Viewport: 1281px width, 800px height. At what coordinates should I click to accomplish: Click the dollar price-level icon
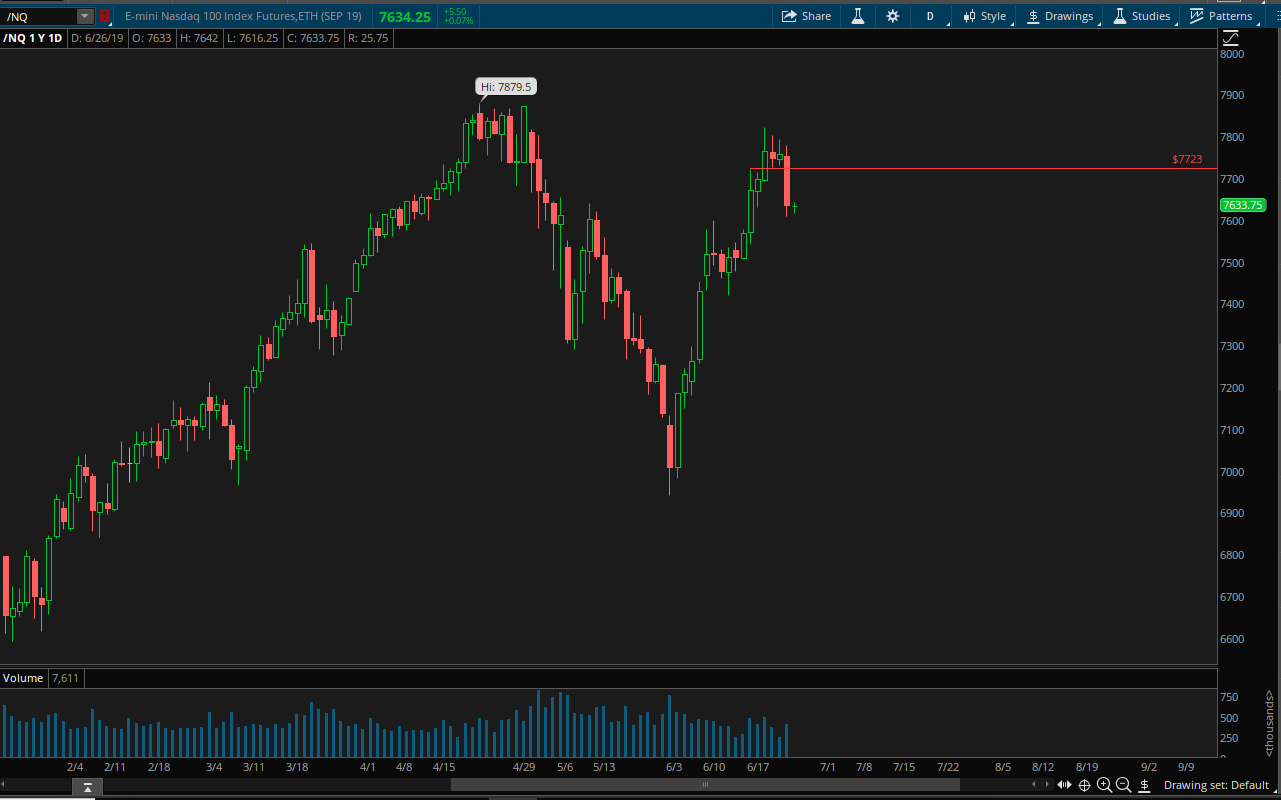pos(1144,785)
